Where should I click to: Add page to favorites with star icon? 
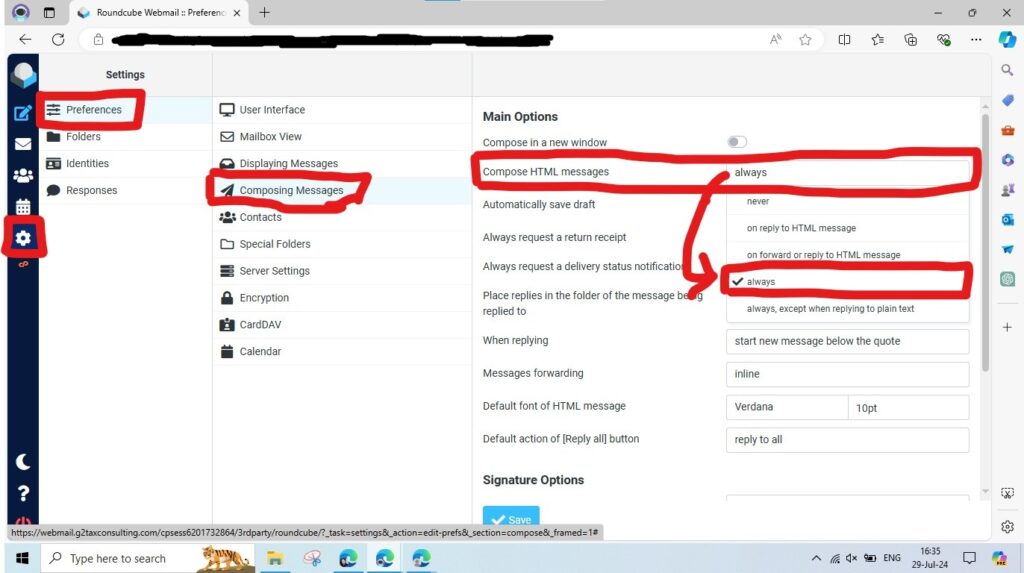click(805, 40)
